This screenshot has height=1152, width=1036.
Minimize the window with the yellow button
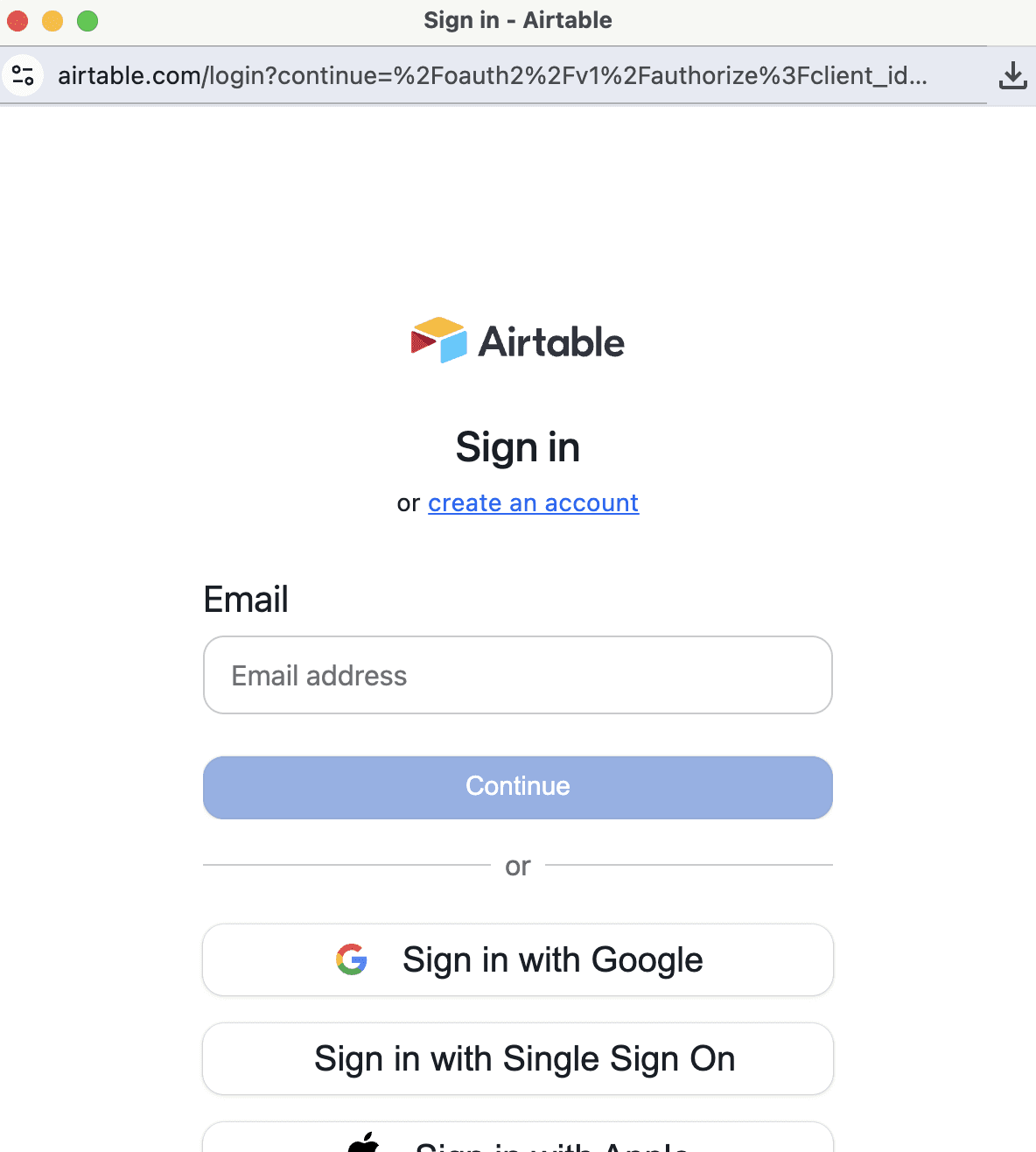click(52, 20)
